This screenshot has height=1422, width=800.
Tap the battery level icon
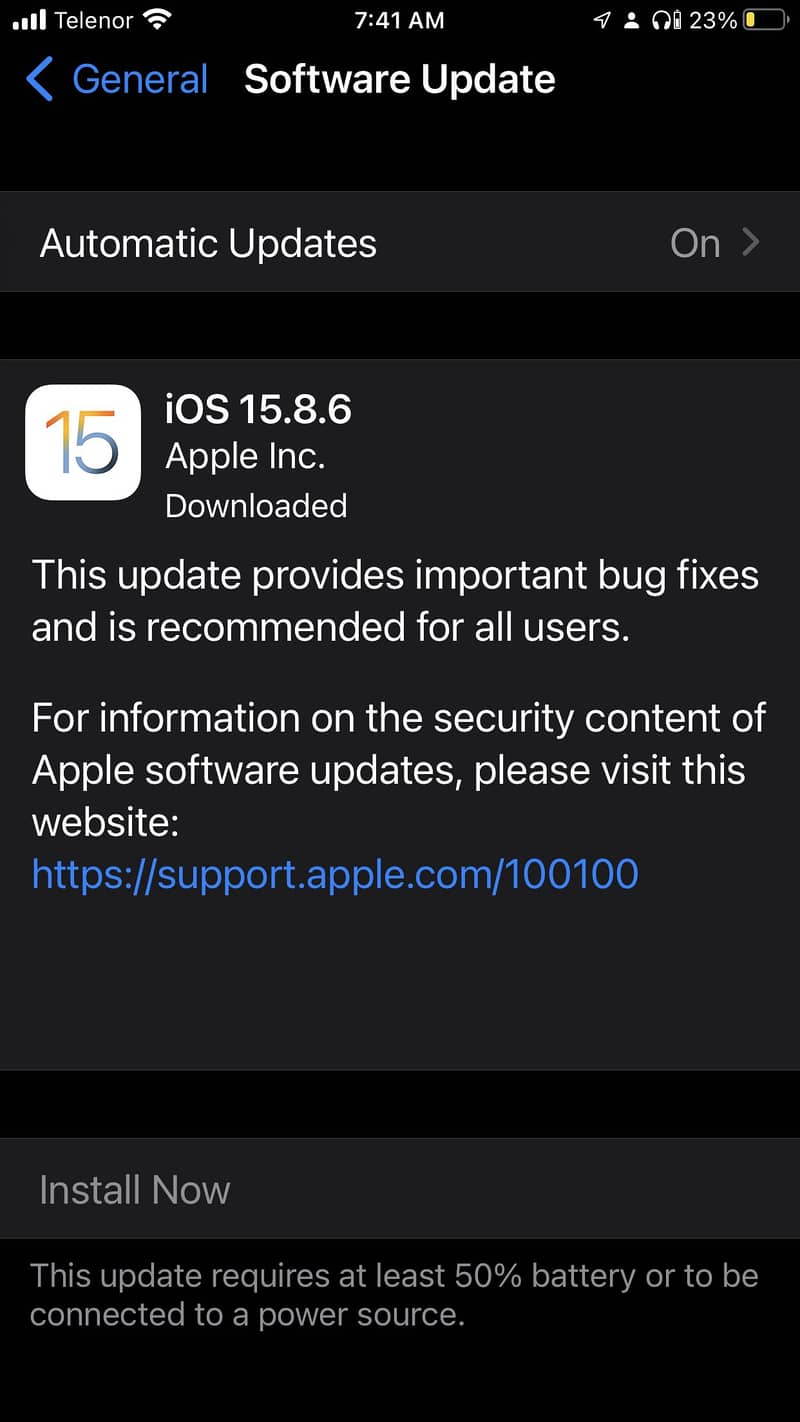click(765, 20)
